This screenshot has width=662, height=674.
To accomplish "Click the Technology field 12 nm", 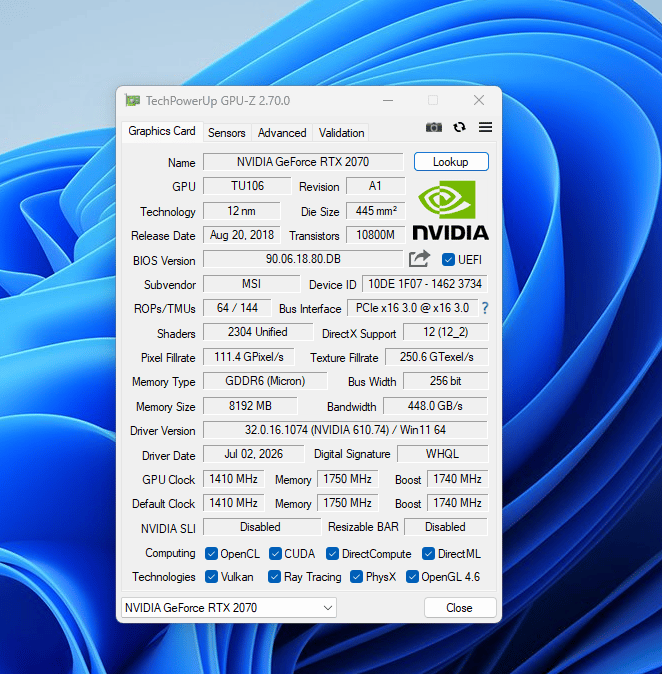I will [242, 211].
